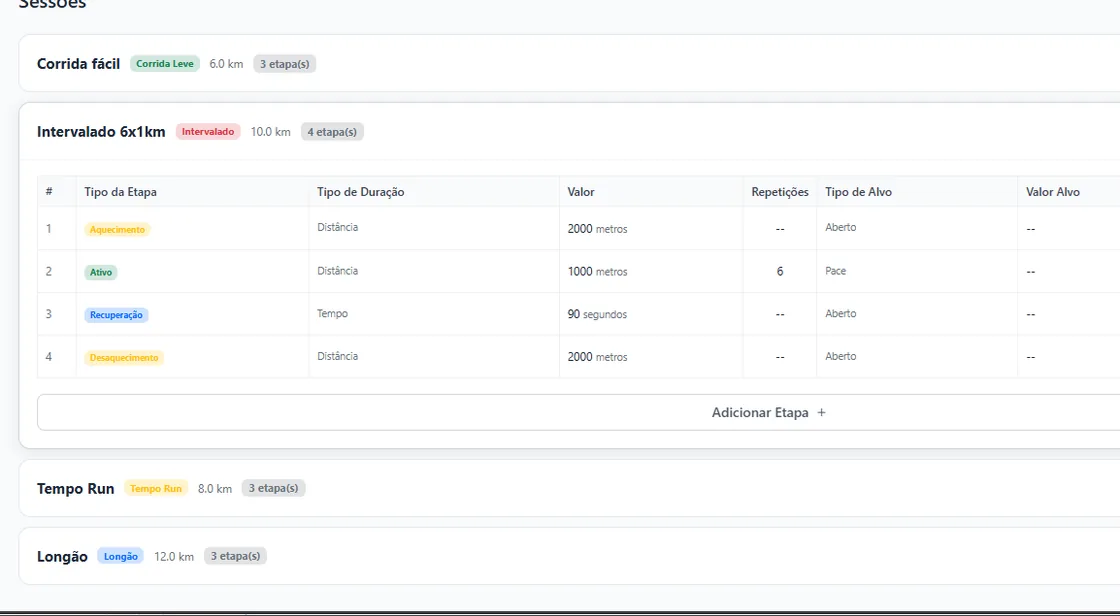Click the 3 etapa(s) badge for Corrida fácil
Image resolution: width=1120 pixels, height=616 pixels.
pyautogui.click(x=284, y=64)
